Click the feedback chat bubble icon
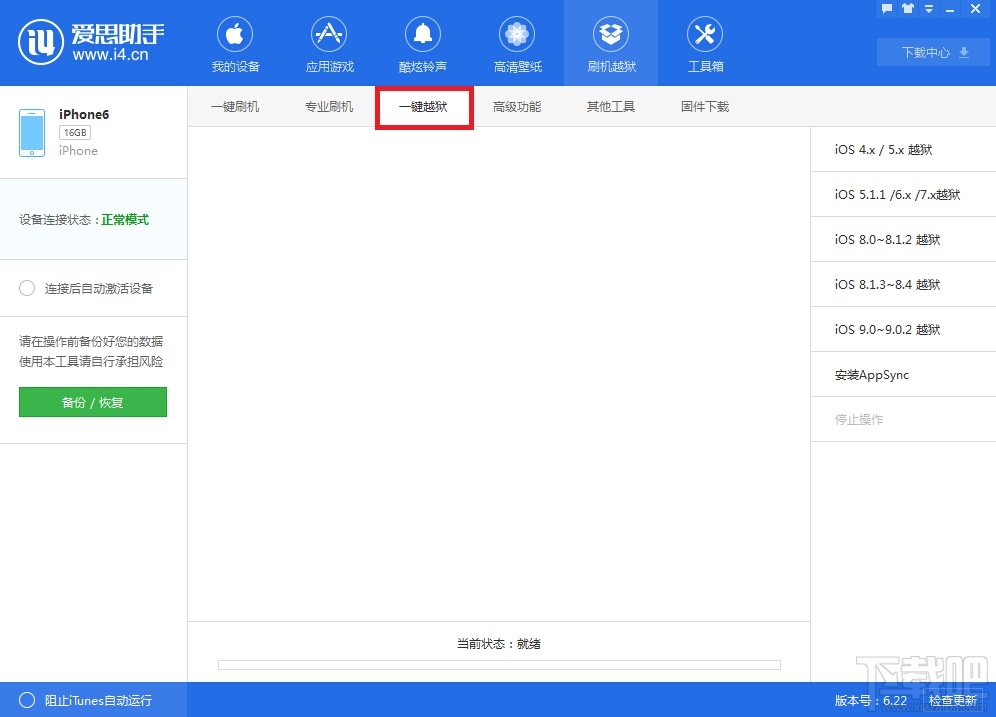This screenshot has height=717, width=996. click(887, 8)
